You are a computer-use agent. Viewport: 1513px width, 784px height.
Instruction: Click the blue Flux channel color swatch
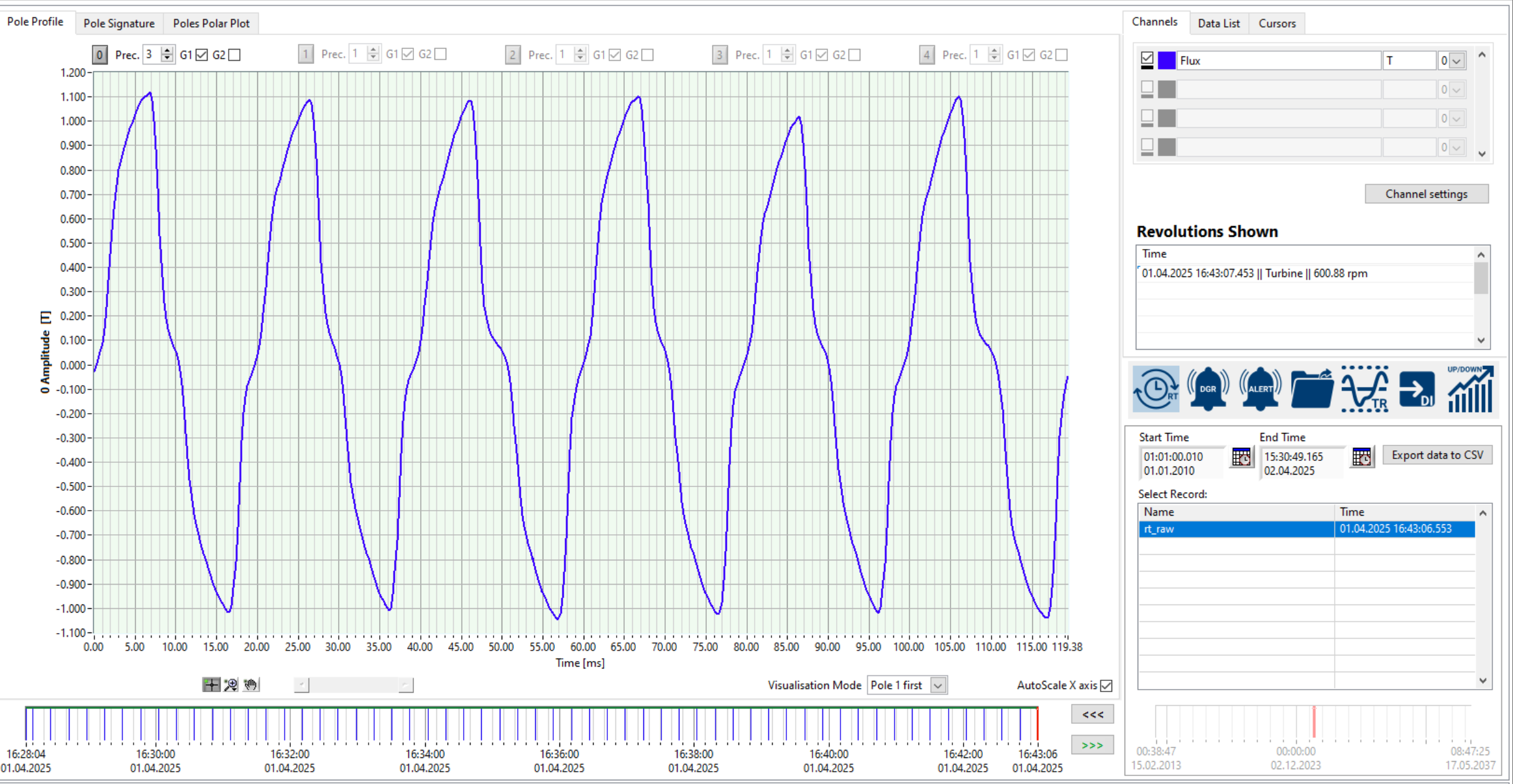(x=1167, y=60)
